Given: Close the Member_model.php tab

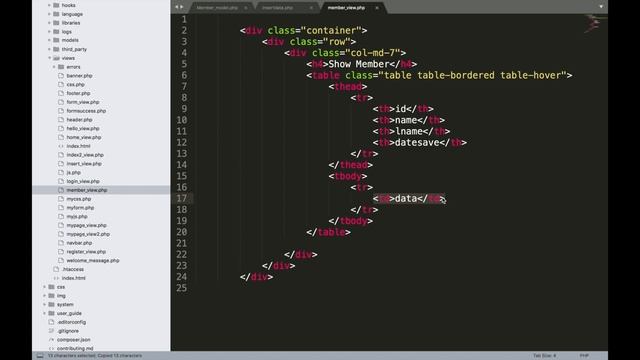Looking at the screenshot, I should pyautogui.click(x=246, y=8).
